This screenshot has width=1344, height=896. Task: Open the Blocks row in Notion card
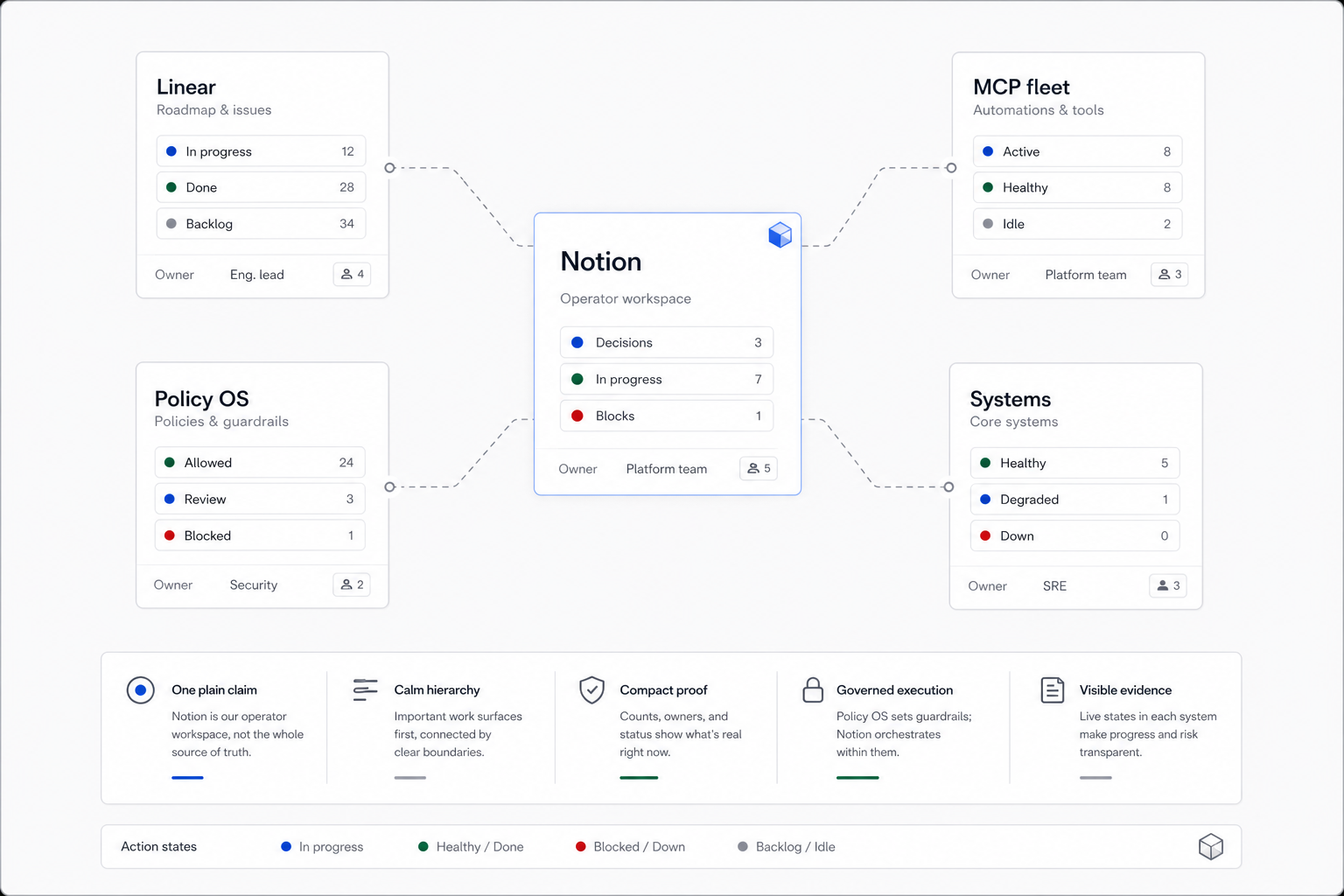point(667,416)
